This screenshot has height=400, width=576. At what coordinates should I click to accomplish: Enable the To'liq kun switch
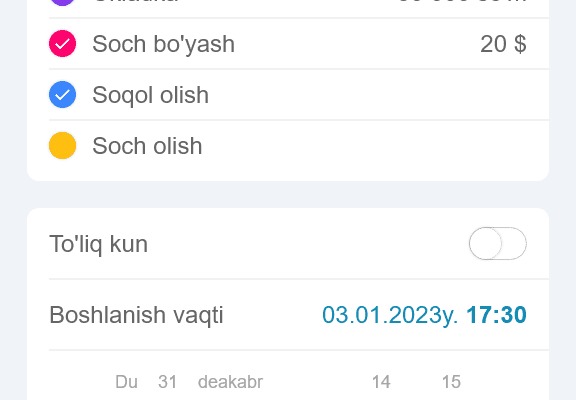tap(497, 244)
